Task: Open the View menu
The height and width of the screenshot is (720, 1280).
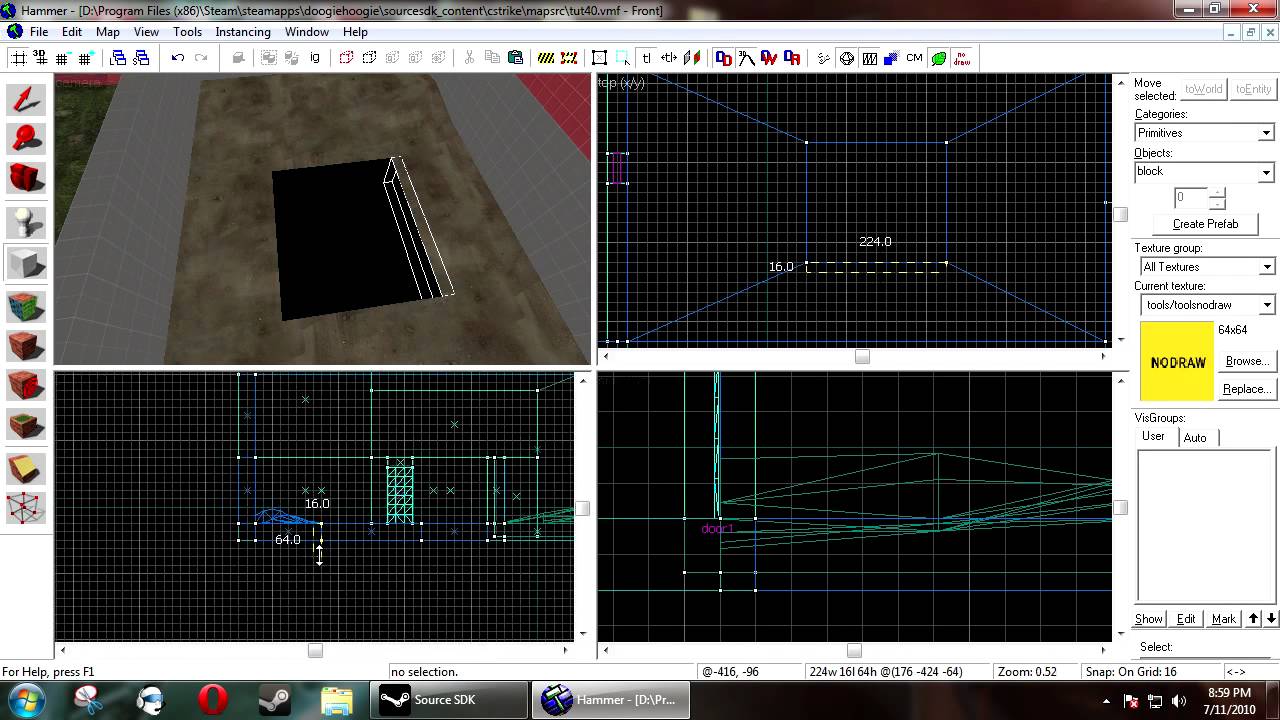Action: [146, 32]
